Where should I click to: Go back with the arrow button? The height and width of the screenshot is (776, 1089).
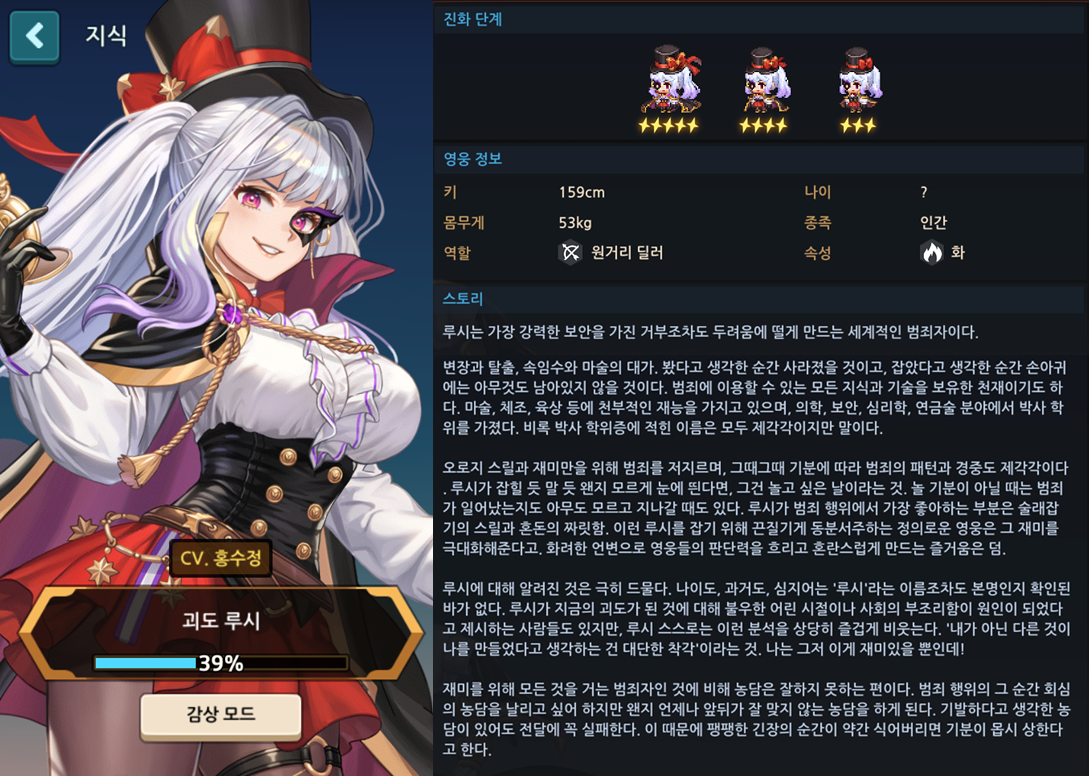35,35
